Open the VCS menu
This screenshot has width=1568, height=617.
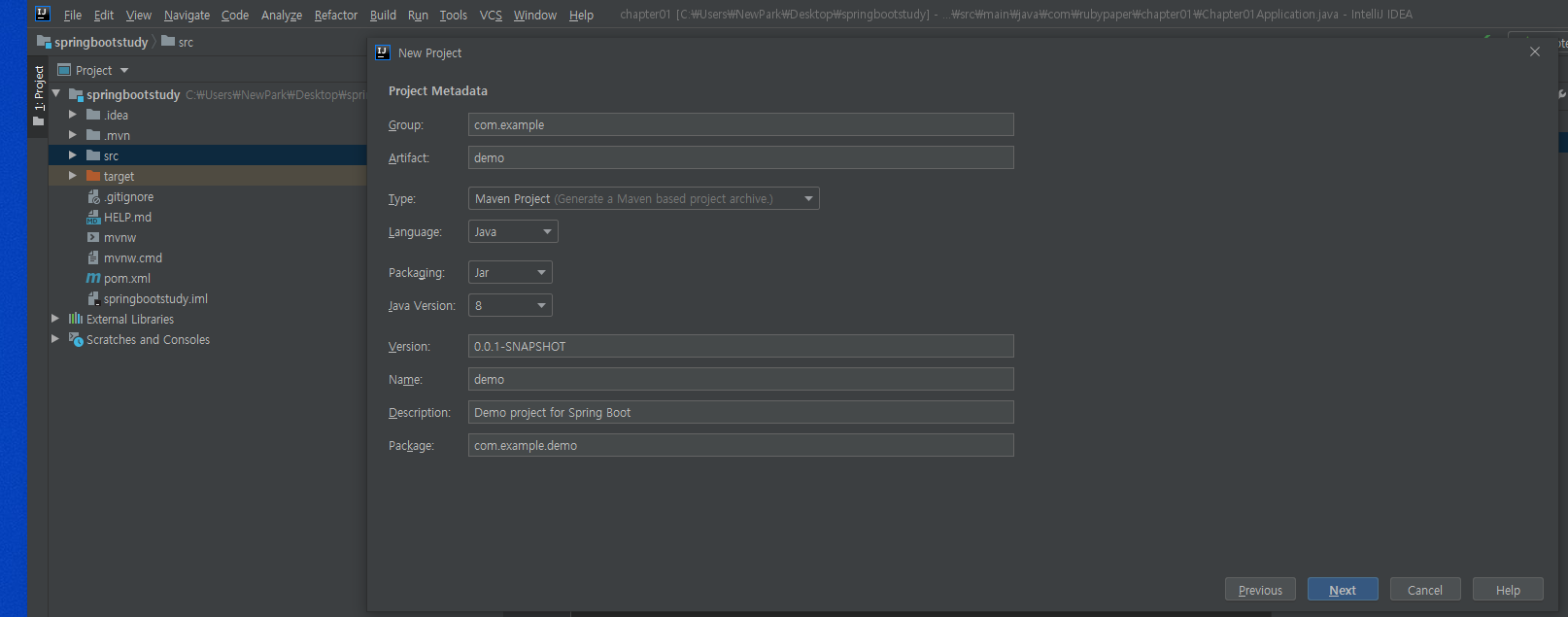[x=491, y=15]
